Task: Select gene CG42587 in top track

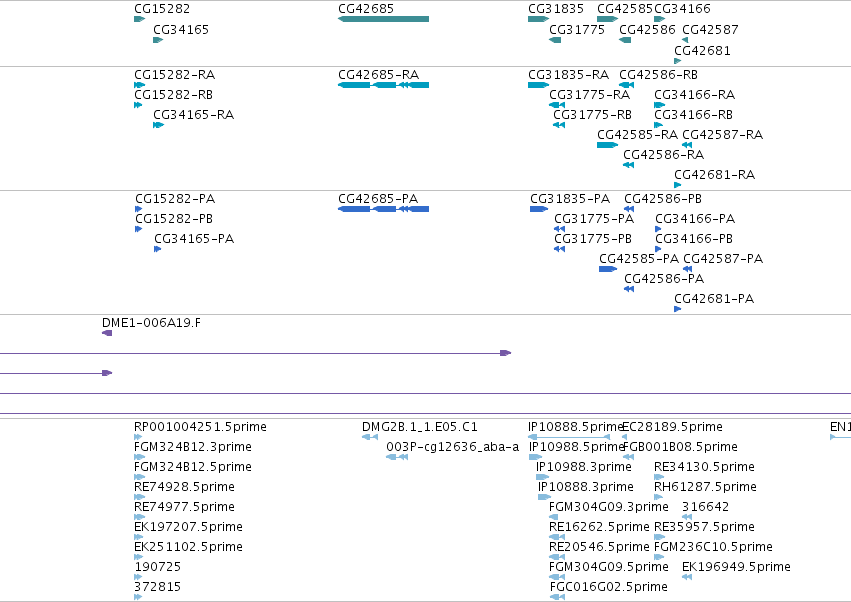Action: click(685, 40)
